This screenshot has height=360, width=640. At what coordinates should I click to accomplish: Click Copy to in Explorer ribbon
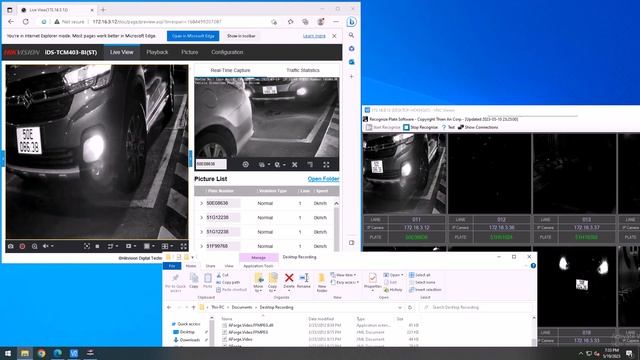272,282
